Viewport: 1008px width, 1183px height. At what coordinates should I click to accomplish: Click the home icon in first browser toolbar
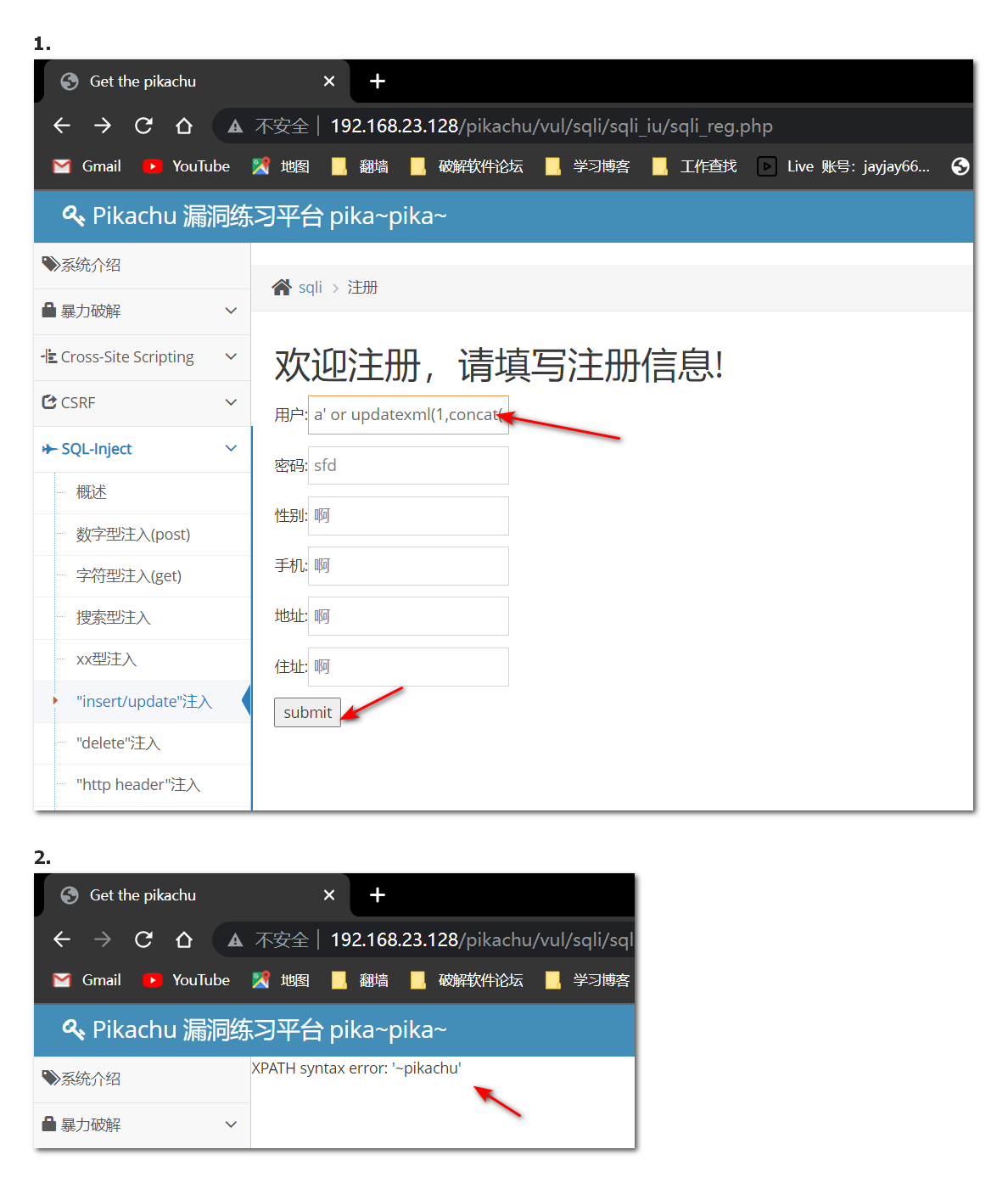pyautogui.click(x=184, y=126)
